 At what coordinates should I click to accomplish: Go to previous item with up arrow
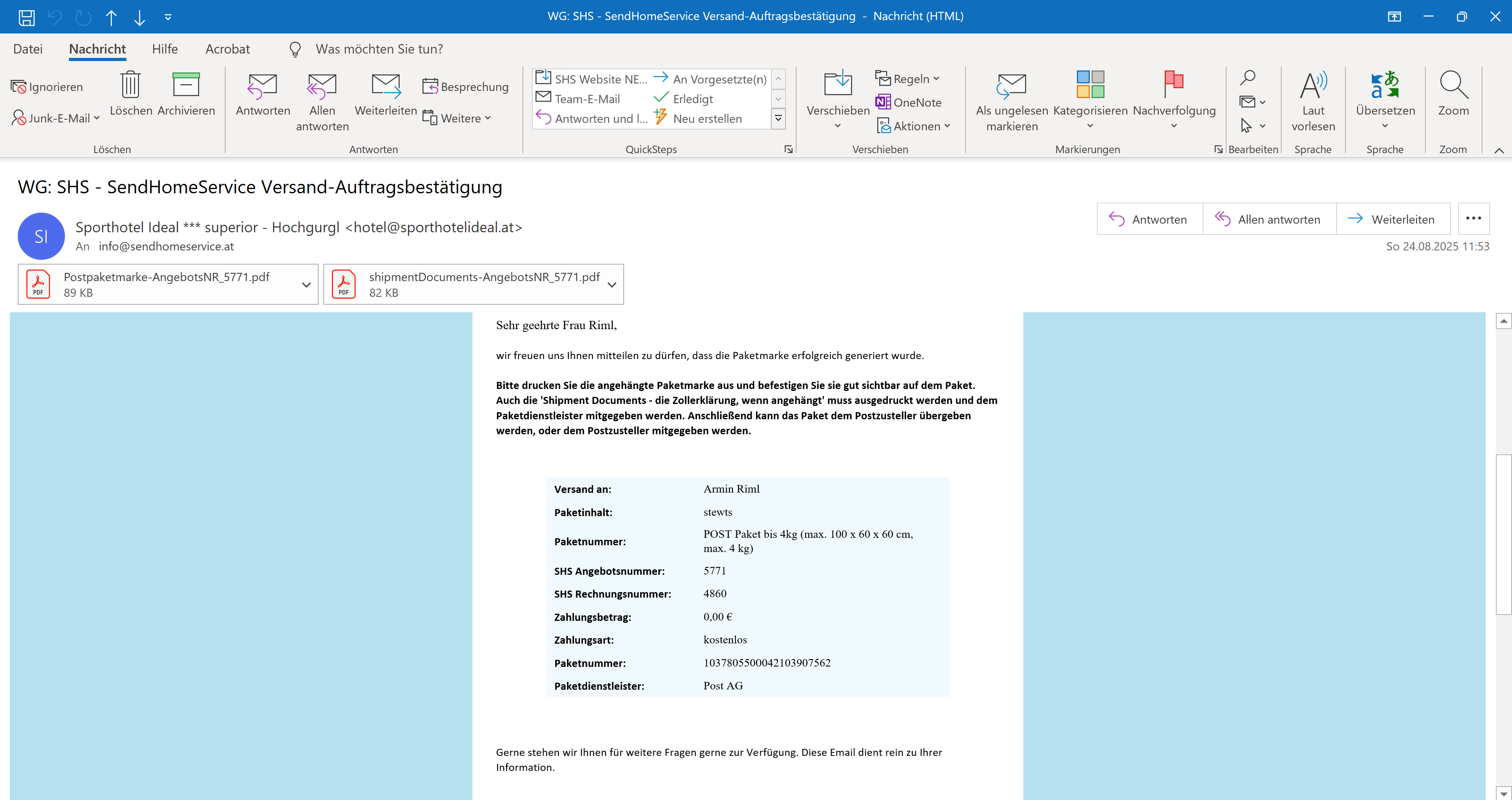coord(111,17)
